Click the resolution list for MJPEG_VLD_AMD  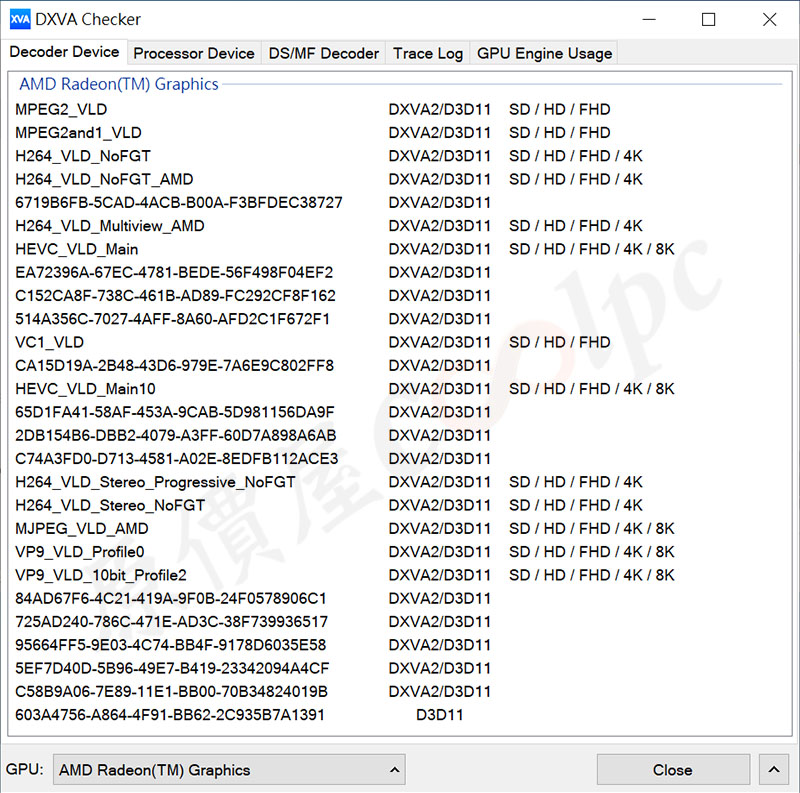[x=592, y=528]
